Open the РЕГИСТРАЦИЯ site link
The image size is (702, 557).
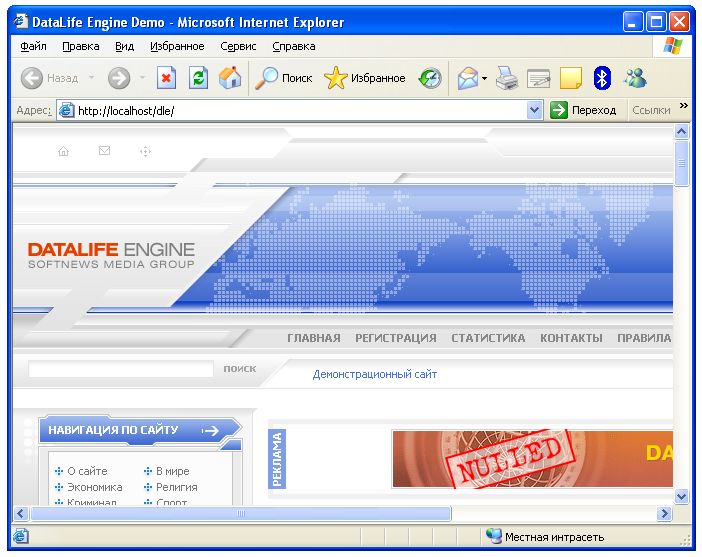[x=395, y=338]
